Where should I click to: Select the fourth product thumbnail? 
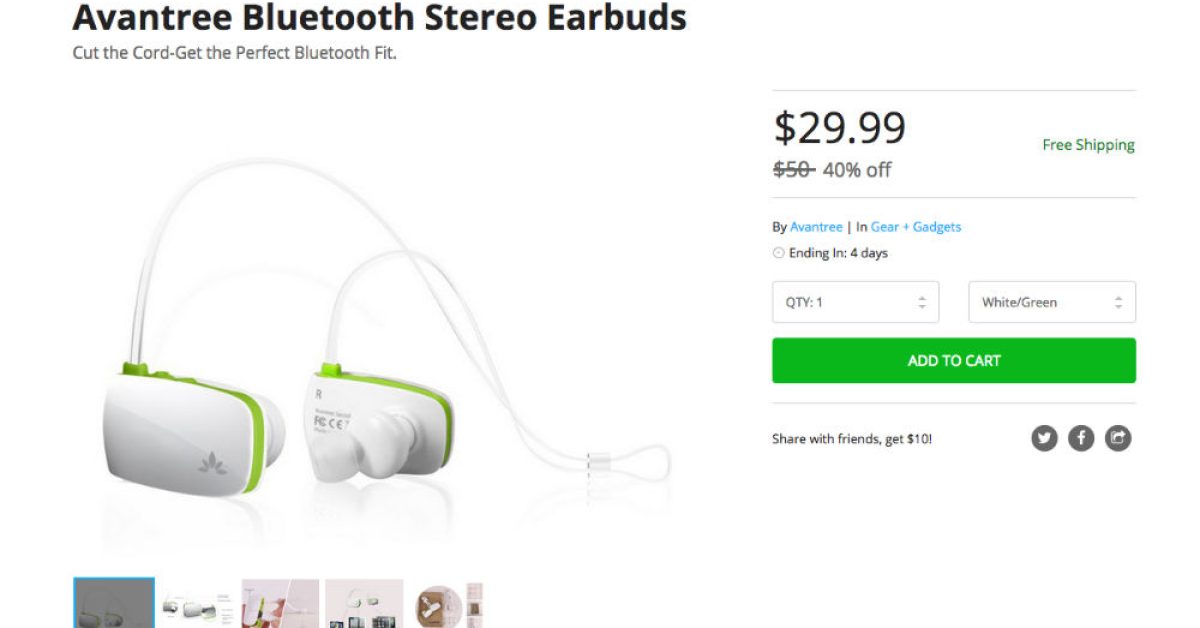[364, 604]
